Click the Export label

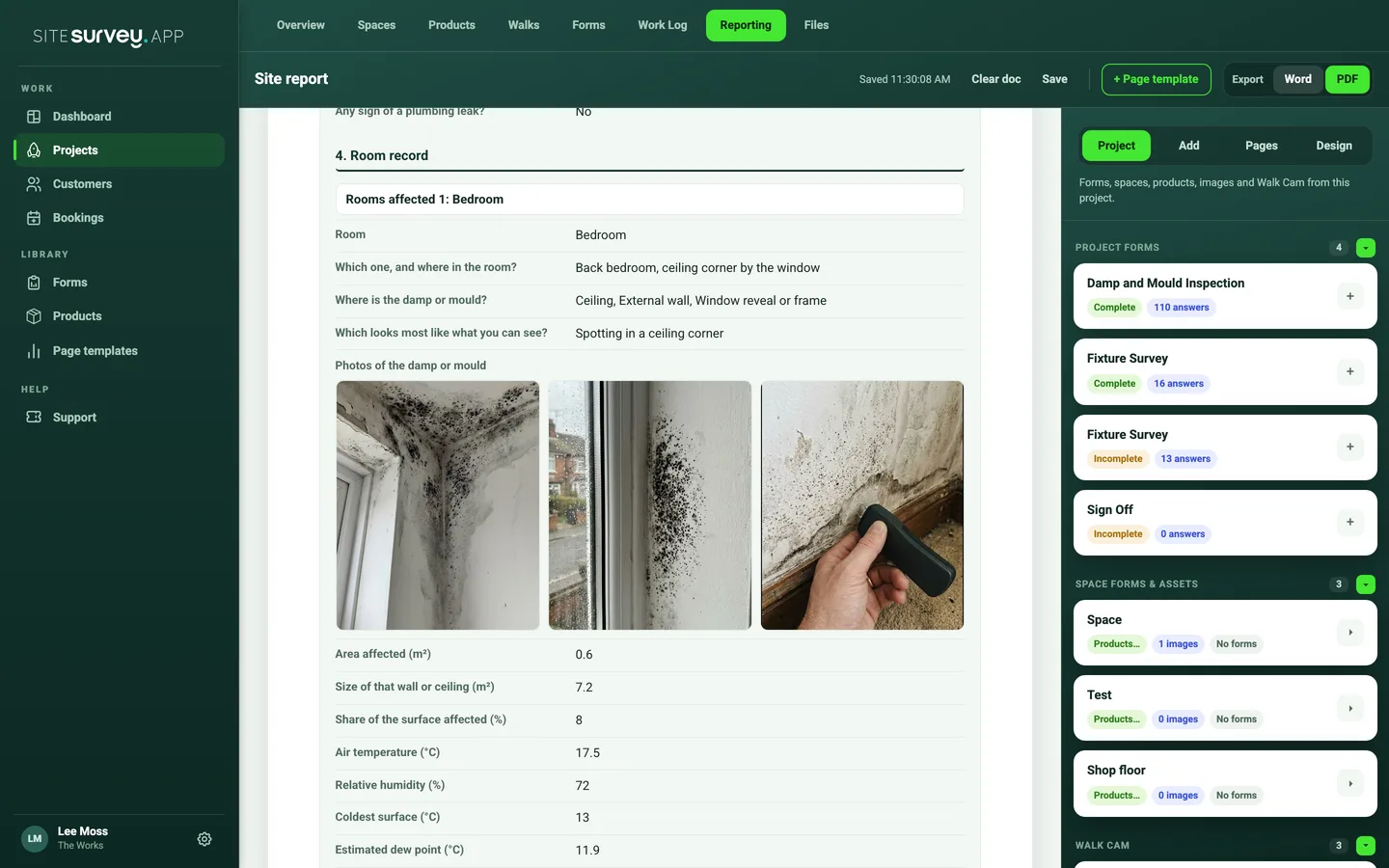(1247, 80)
